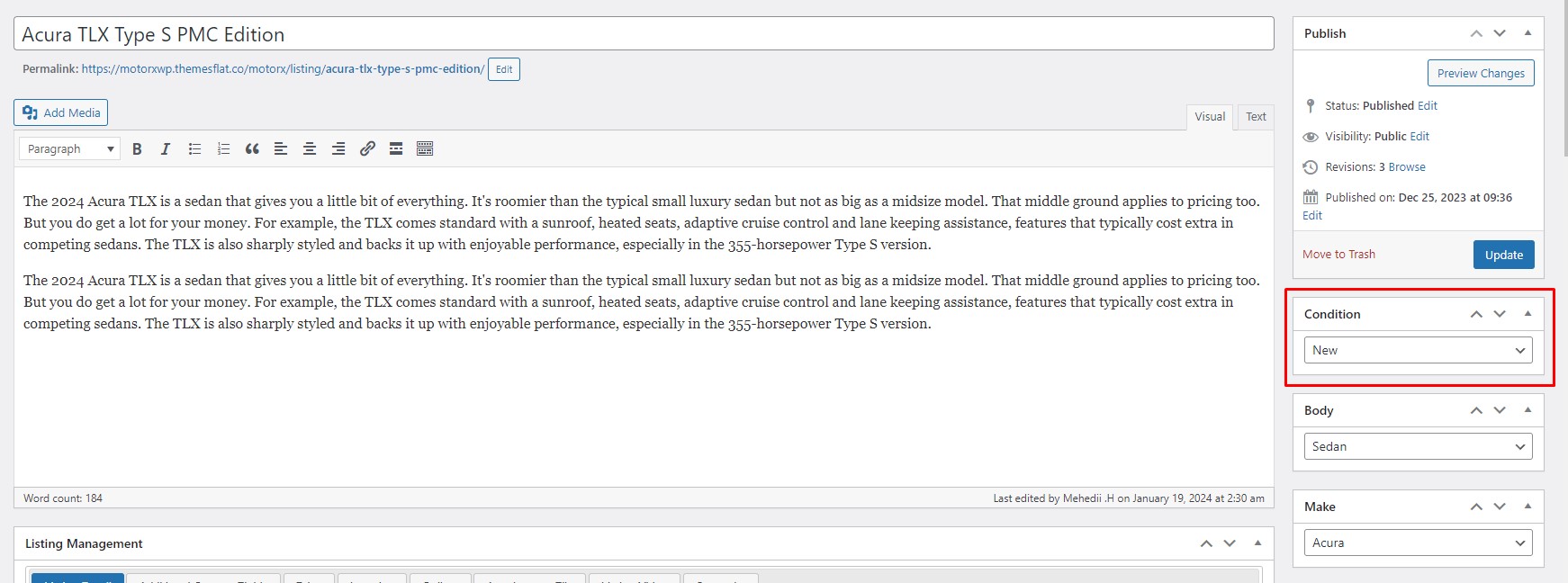Collapse the Body panel
The height and width of the screenshot is (583, 1568).
click(1527, 410)
